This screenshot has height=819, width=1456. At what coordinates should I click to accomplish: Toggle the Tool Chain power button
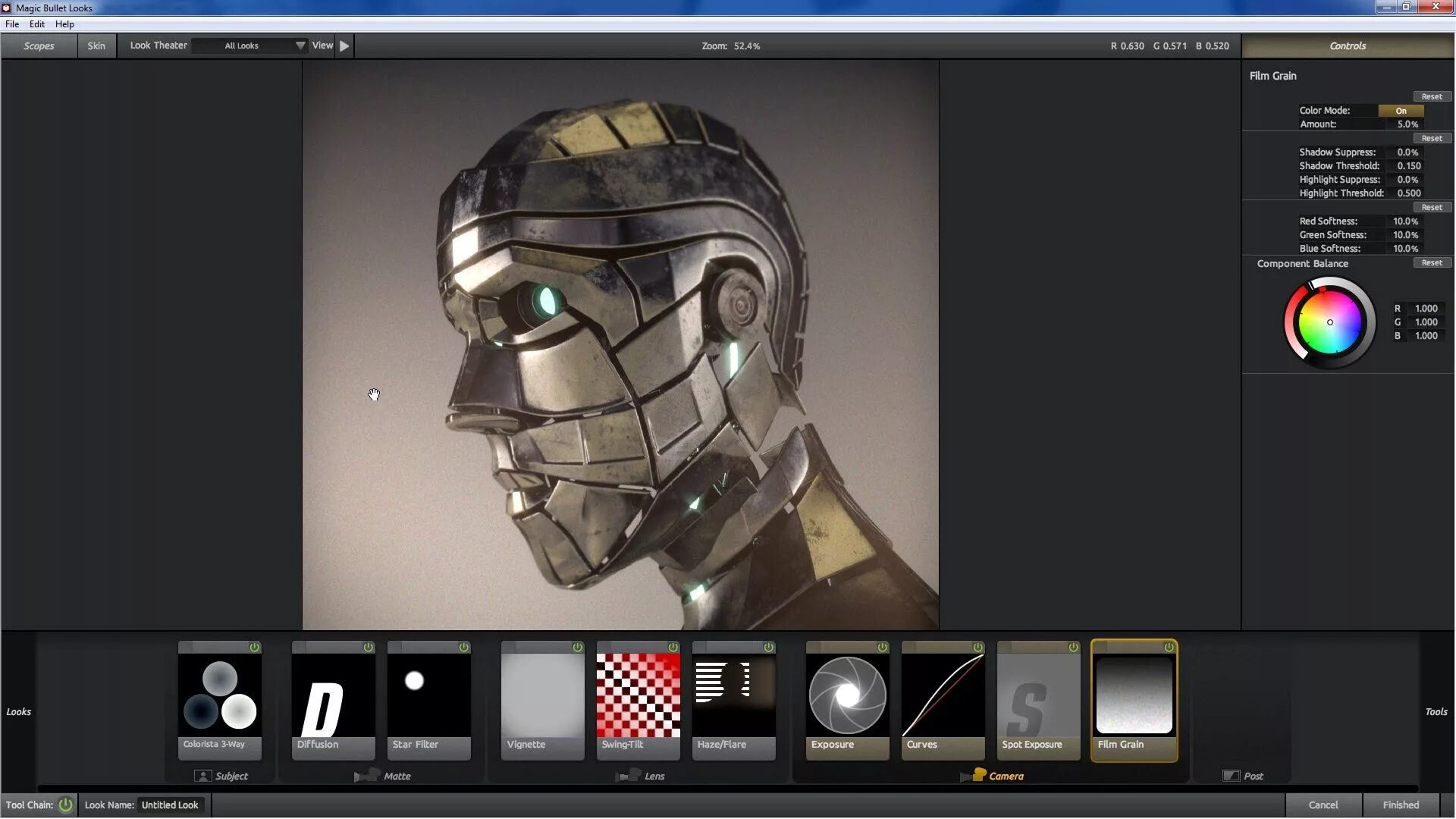[x=66, y=805]
